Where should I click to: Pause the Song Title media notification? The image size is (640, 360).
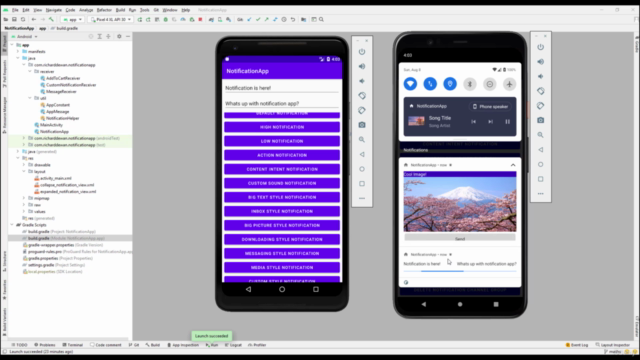(x=507, y=122)
